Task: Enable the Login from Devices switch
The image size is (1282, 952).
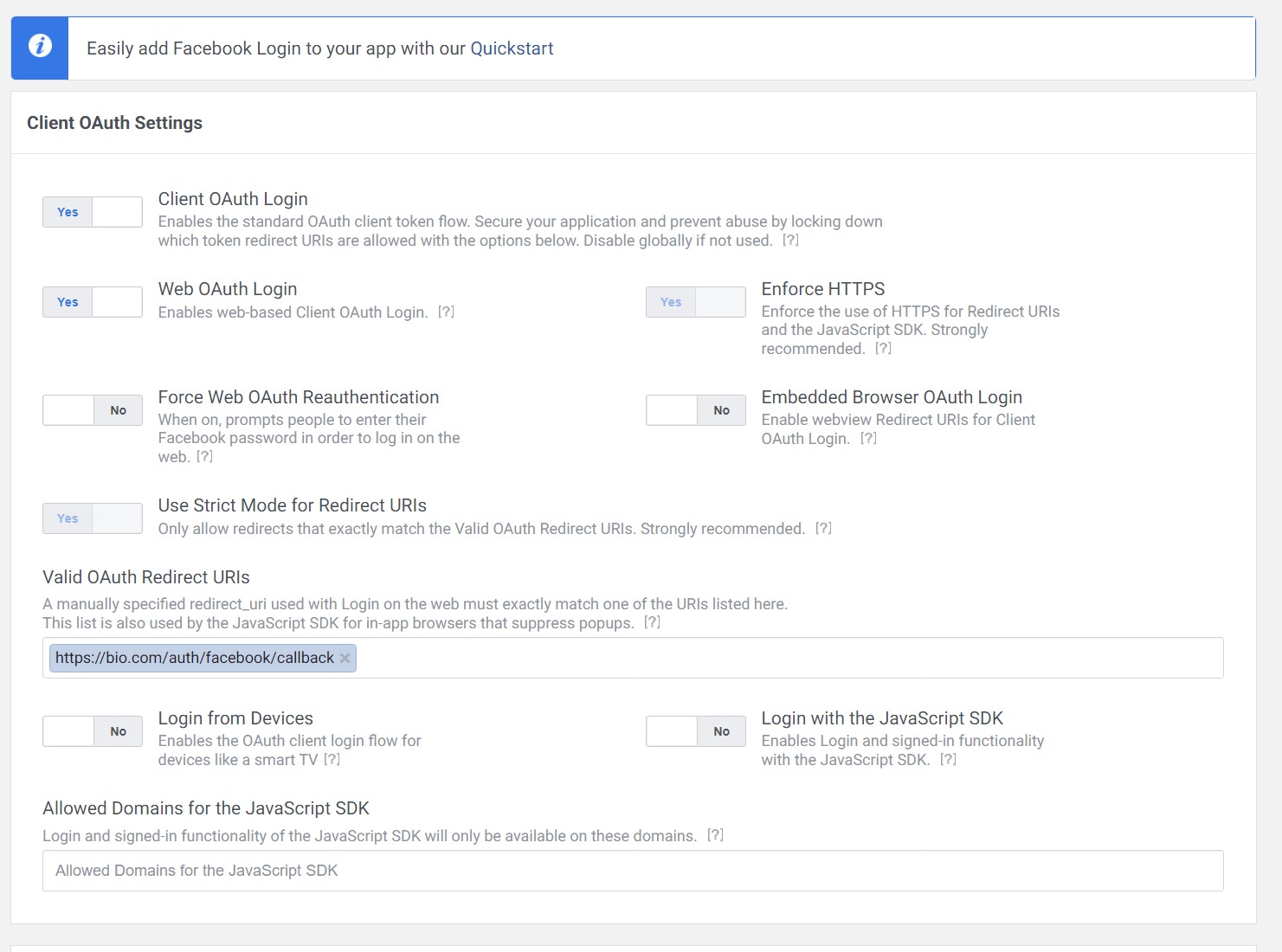Action: [x=93, y=731]
